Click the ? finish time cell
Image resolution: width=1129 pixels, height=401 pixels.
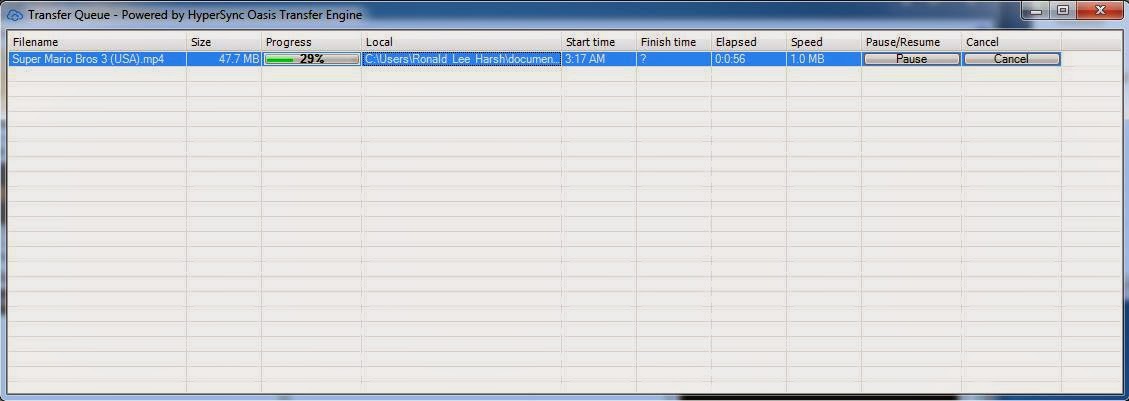coord(674,59)
